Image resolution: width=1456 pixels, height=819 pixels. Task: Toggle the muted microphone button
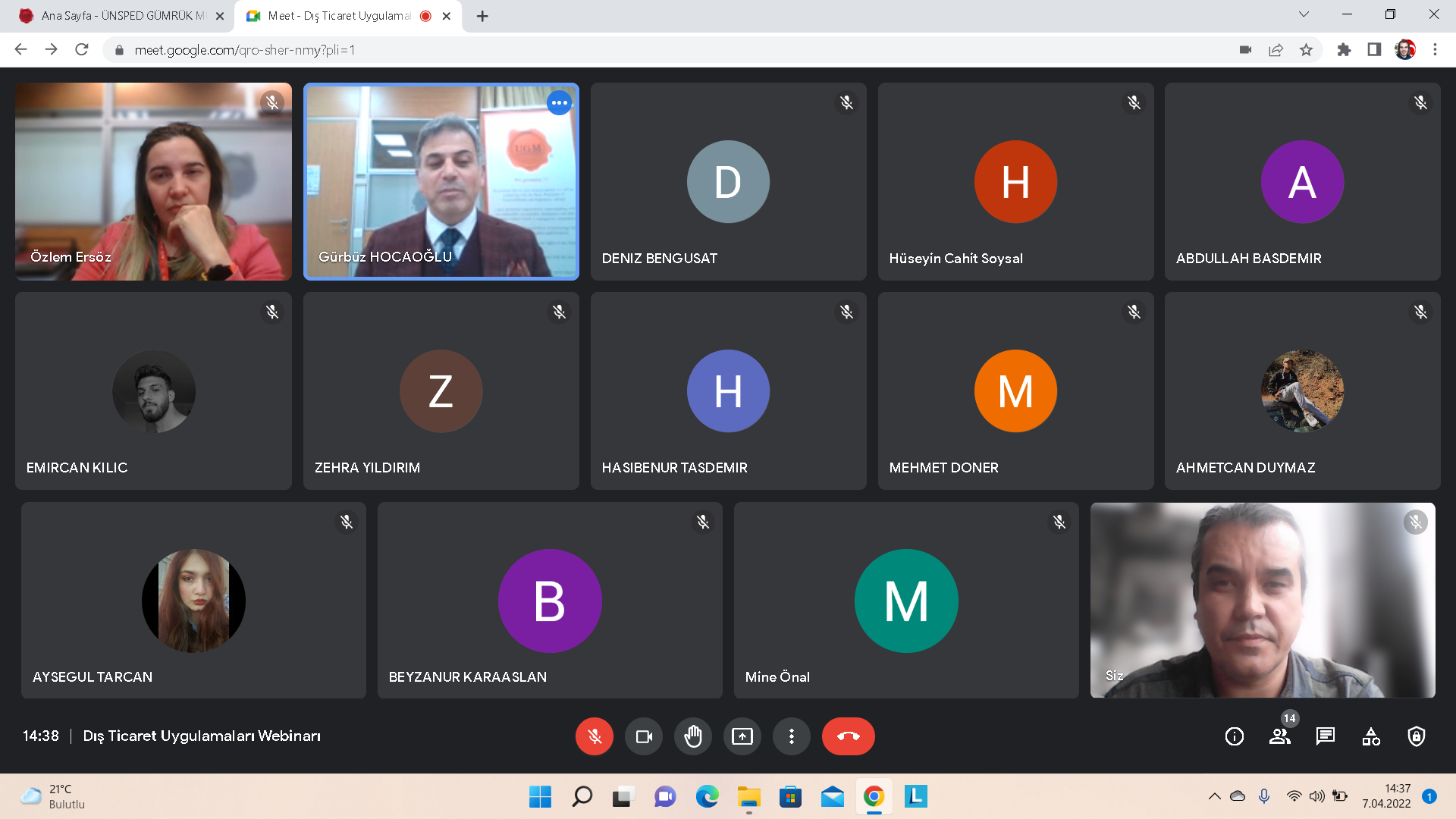(594, 736)
